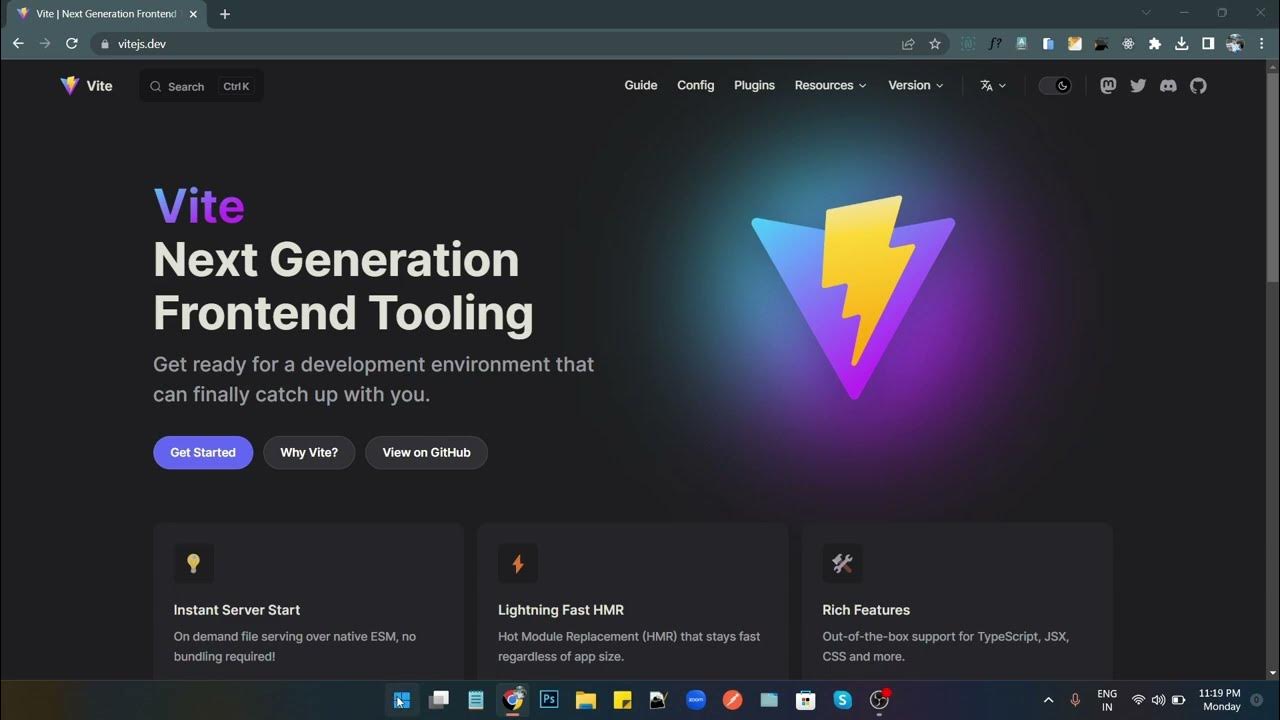The height and width of the screenshot is (720, 1280).
Task: Toggle the dark/light theme switch
Action: coord(1055,86)
